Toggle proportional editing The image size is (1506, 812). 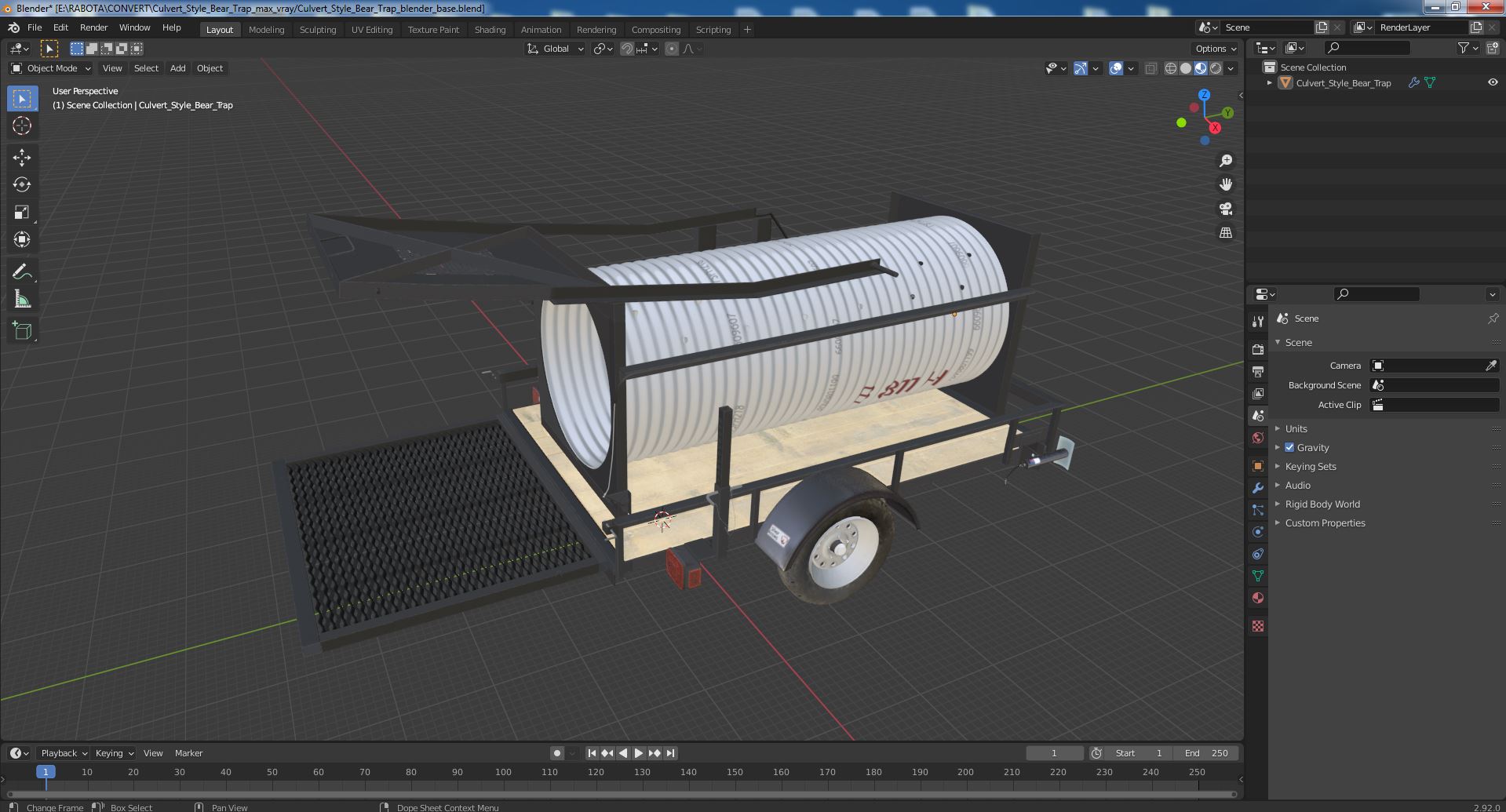(672, 49)
